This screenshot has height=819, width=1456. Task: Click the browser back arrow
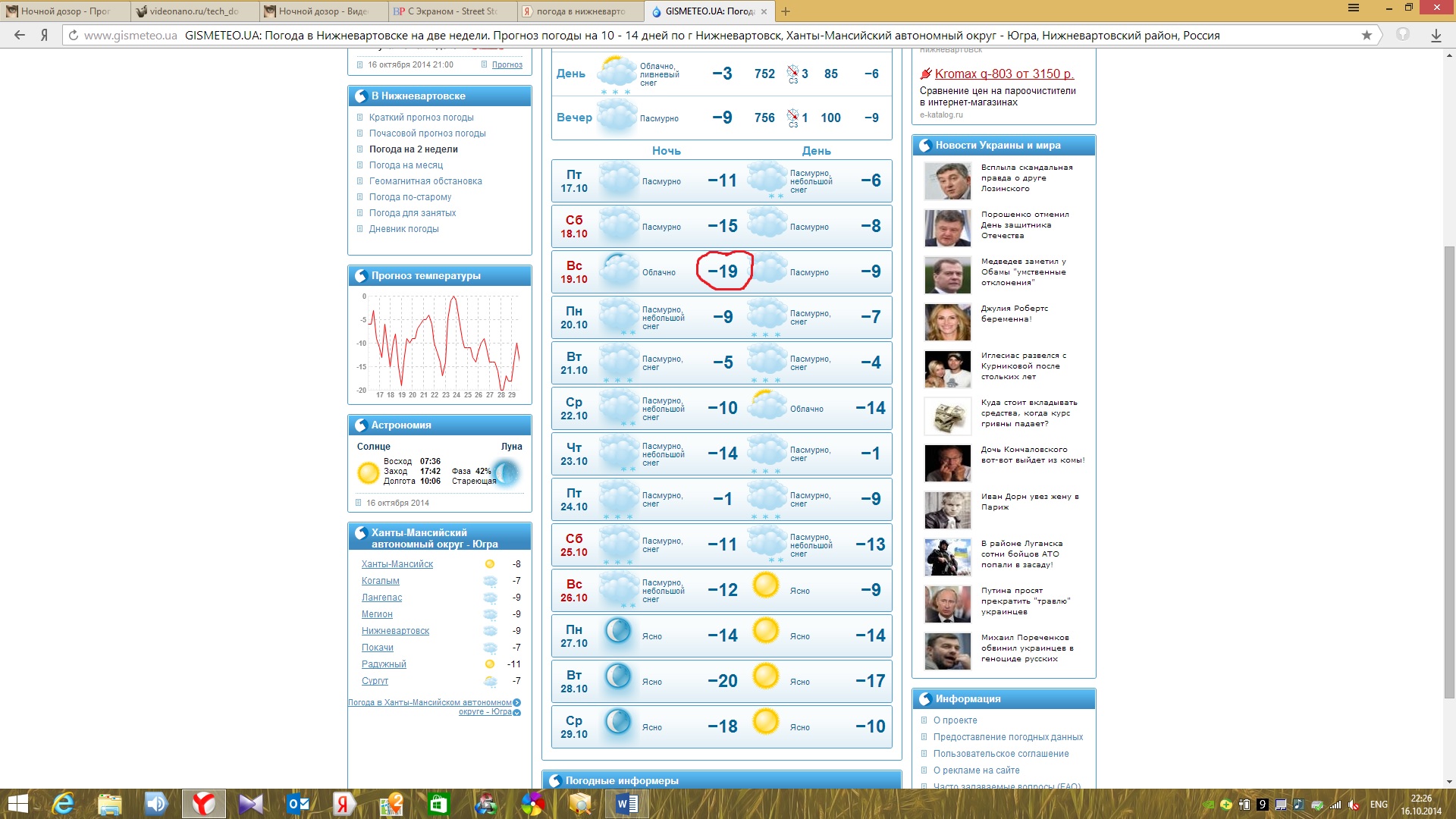[20, 35]
